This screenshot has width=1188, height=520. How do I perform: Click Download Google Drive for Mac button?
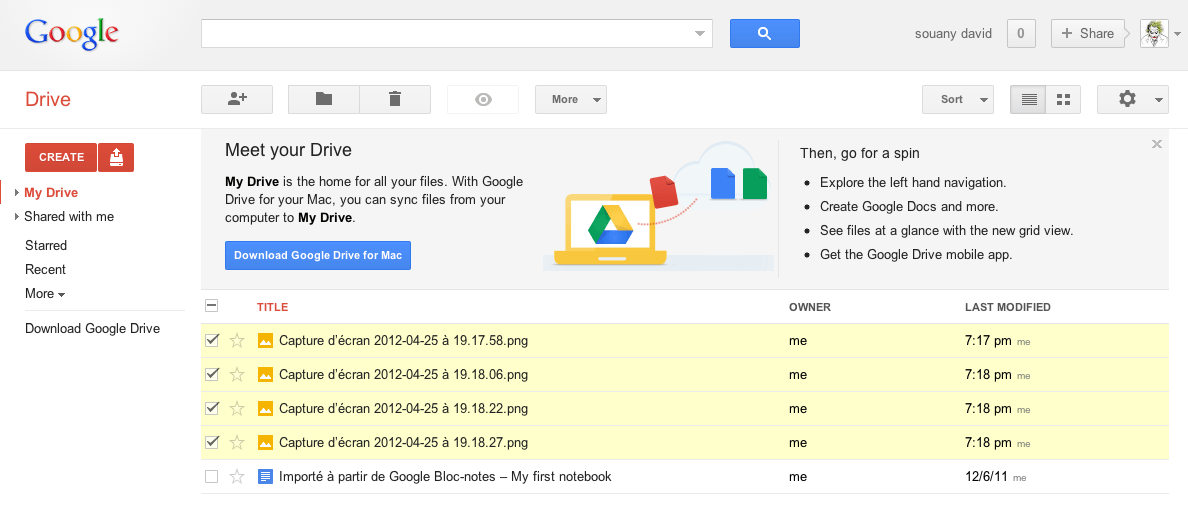pos(317,255)
